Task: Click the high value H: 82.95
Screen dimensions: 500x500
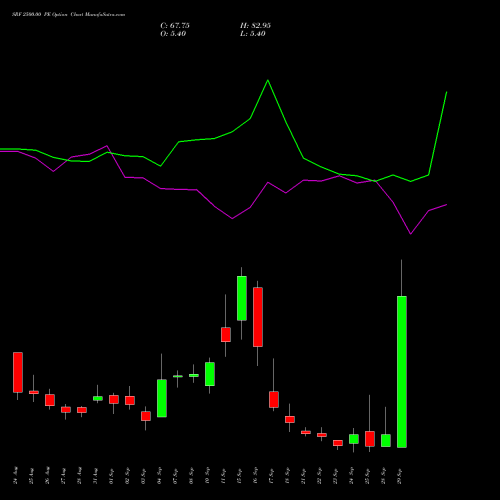Action: [x=255, y=26]
